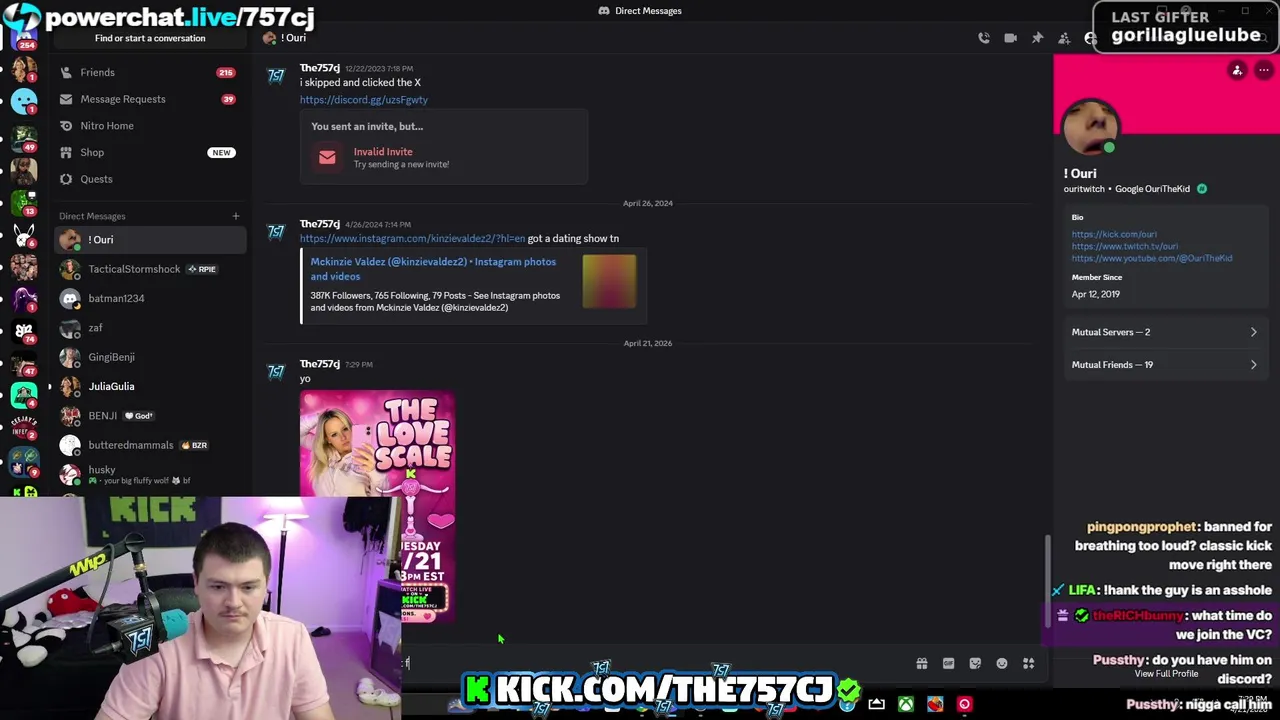Create a new direct message with plus icon

click(x=236, y=216)
